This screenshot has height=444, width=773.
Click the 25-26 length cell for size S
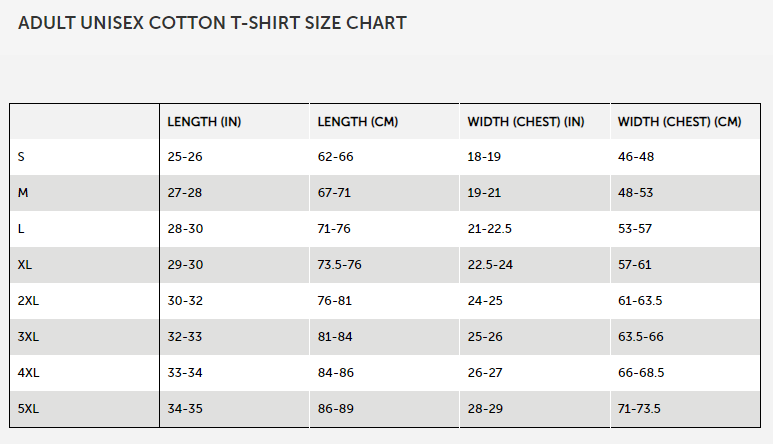point(185,157)
